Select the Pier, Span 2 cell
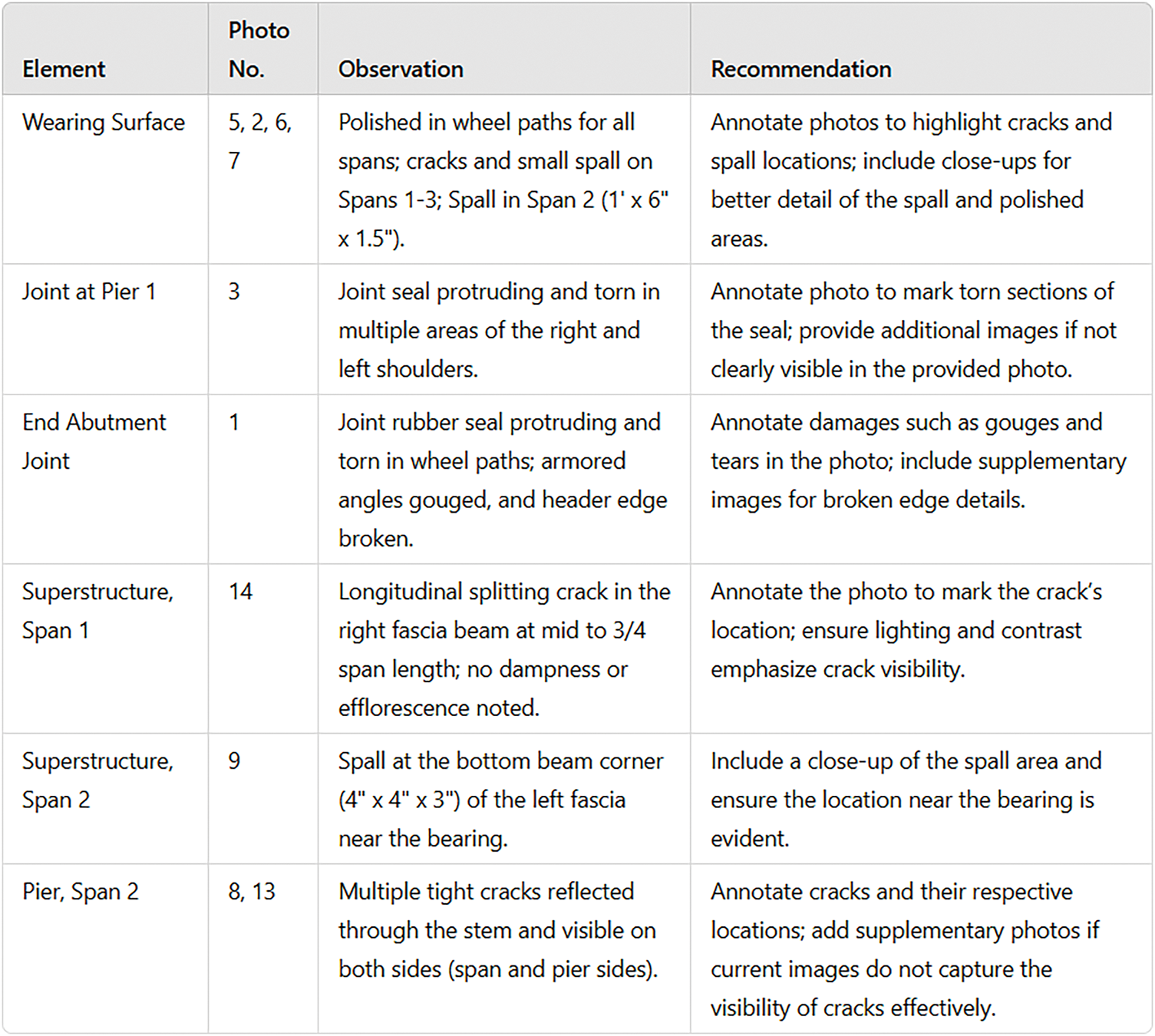Screen dimensions: 1155x1036 coord(81,892)
